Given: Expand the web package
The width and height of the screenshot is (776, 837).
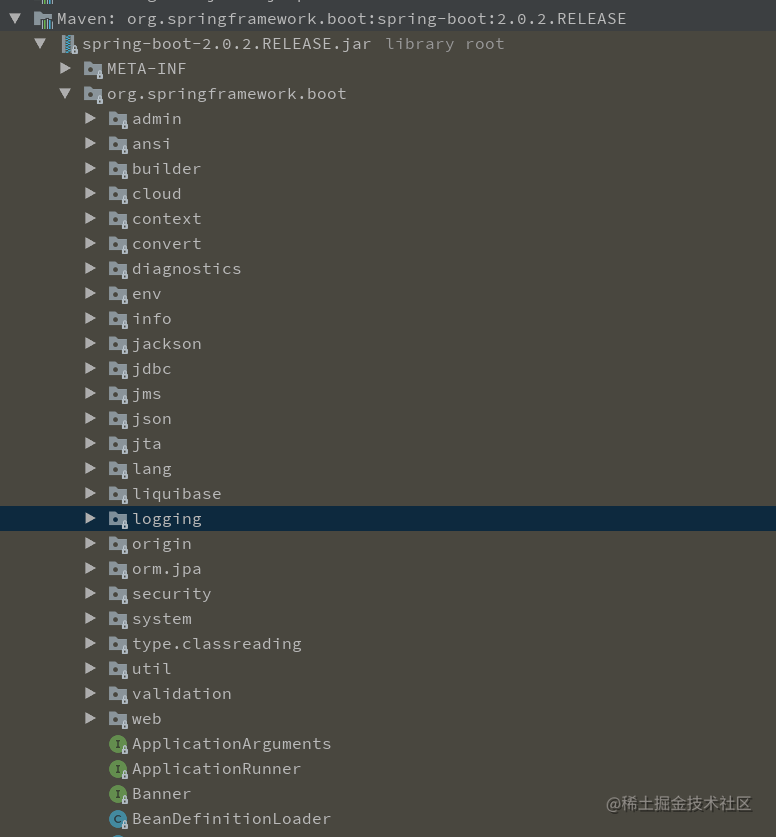Looking at the screenshot, I should pos(91,718).
